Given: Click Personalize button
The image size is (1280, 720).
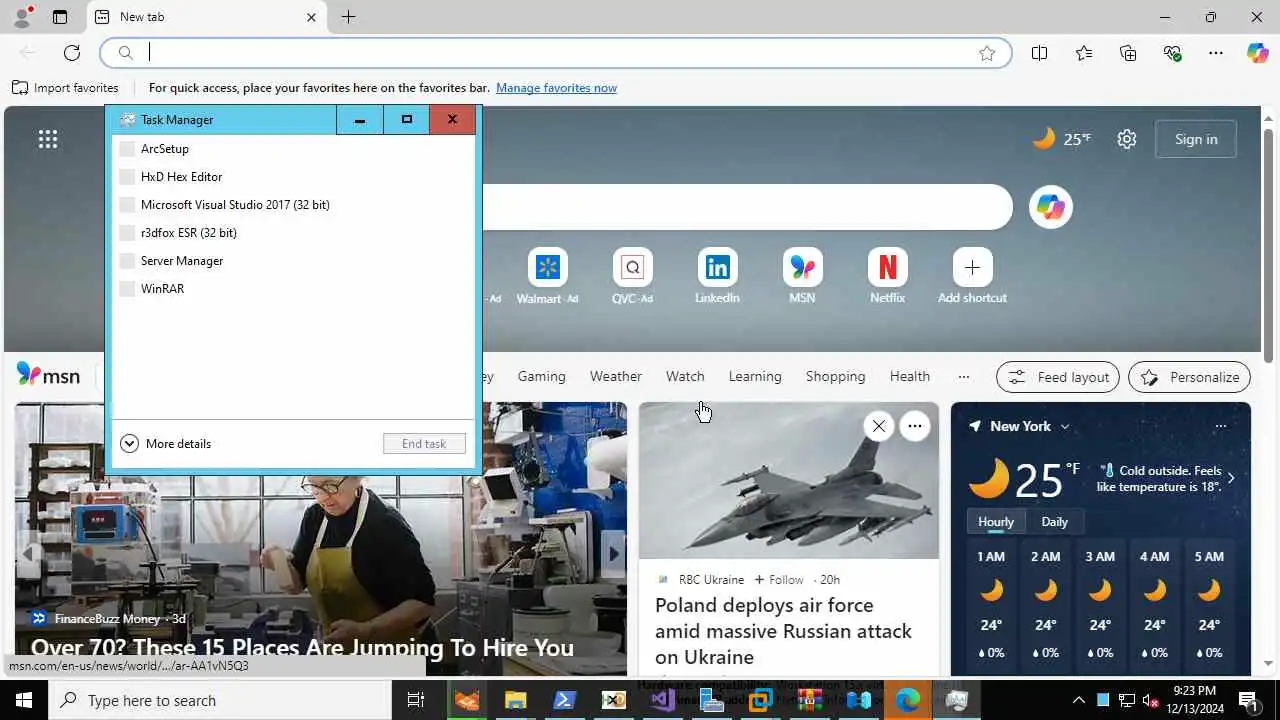Looking at the screenshot, I should (x=1189, y=377).
